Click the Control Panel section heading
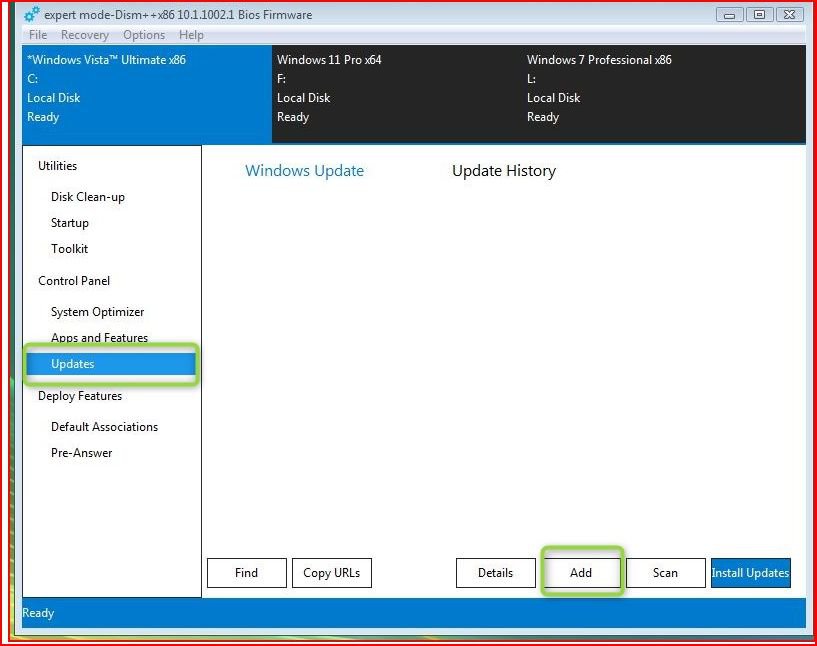817x646 pixels. click(74, 281)
